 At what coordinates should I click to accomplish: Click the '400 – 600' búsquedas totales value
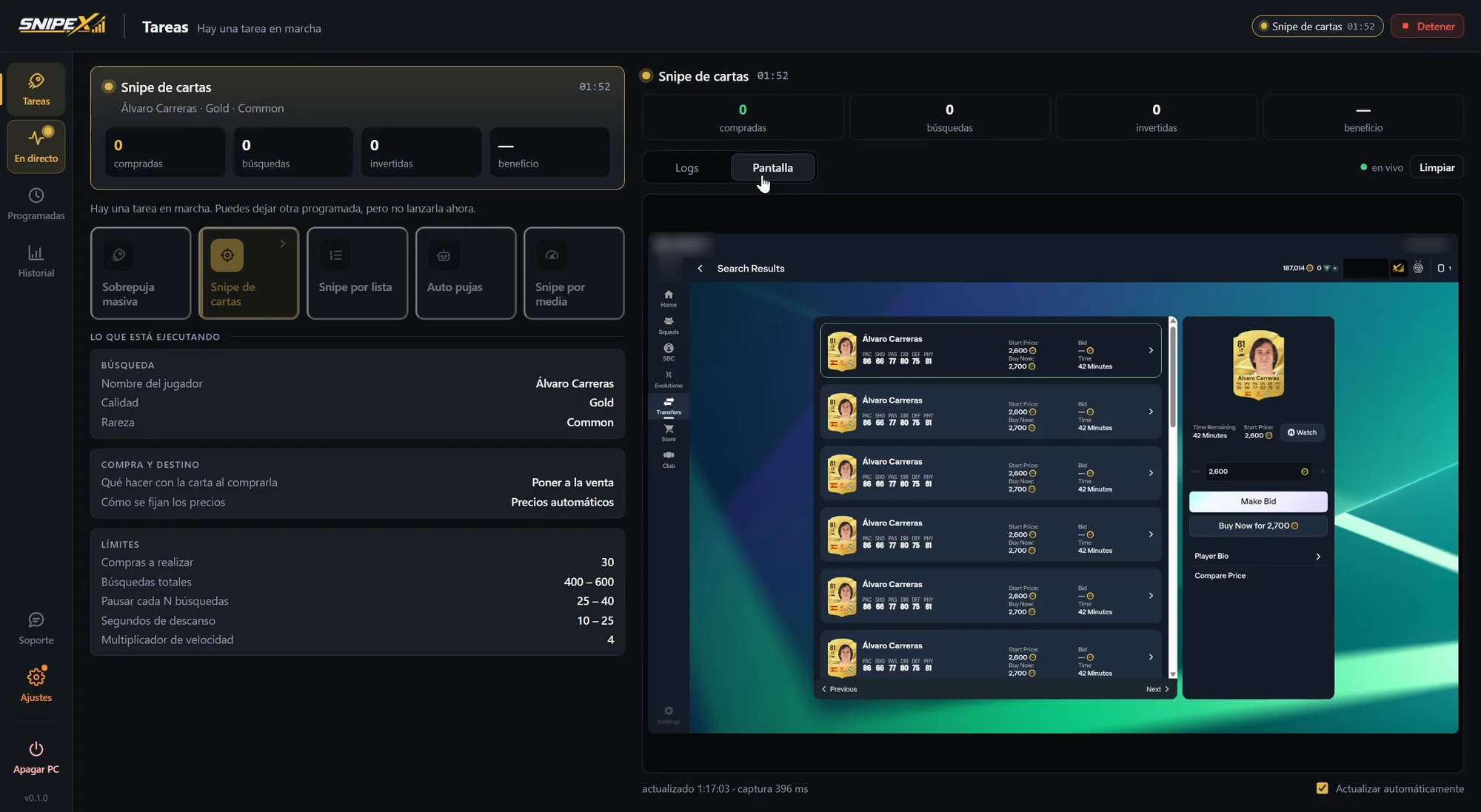[589, 583]
